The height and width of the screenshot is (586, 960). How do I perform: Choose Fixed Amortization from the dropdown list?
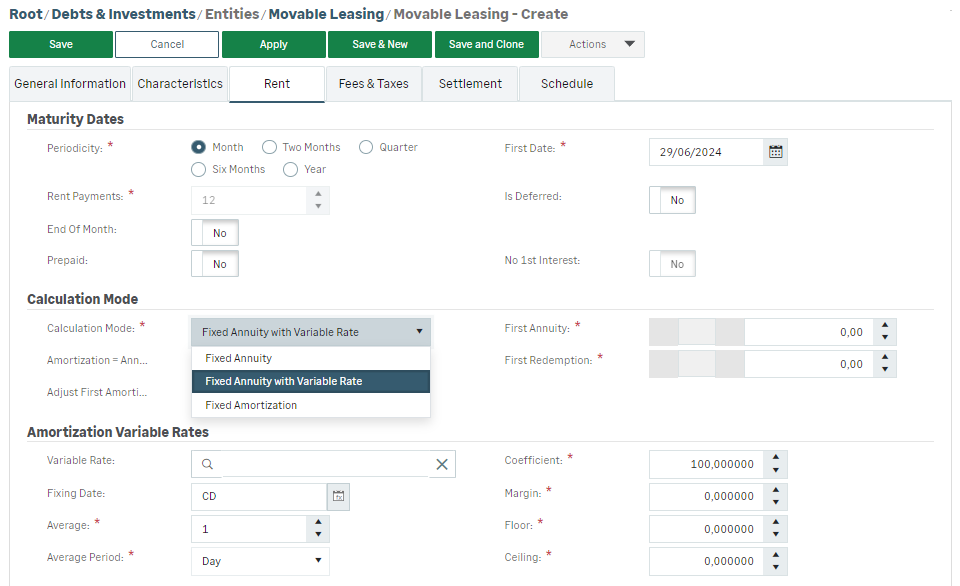pyautogui.click(x=251, y=405)
